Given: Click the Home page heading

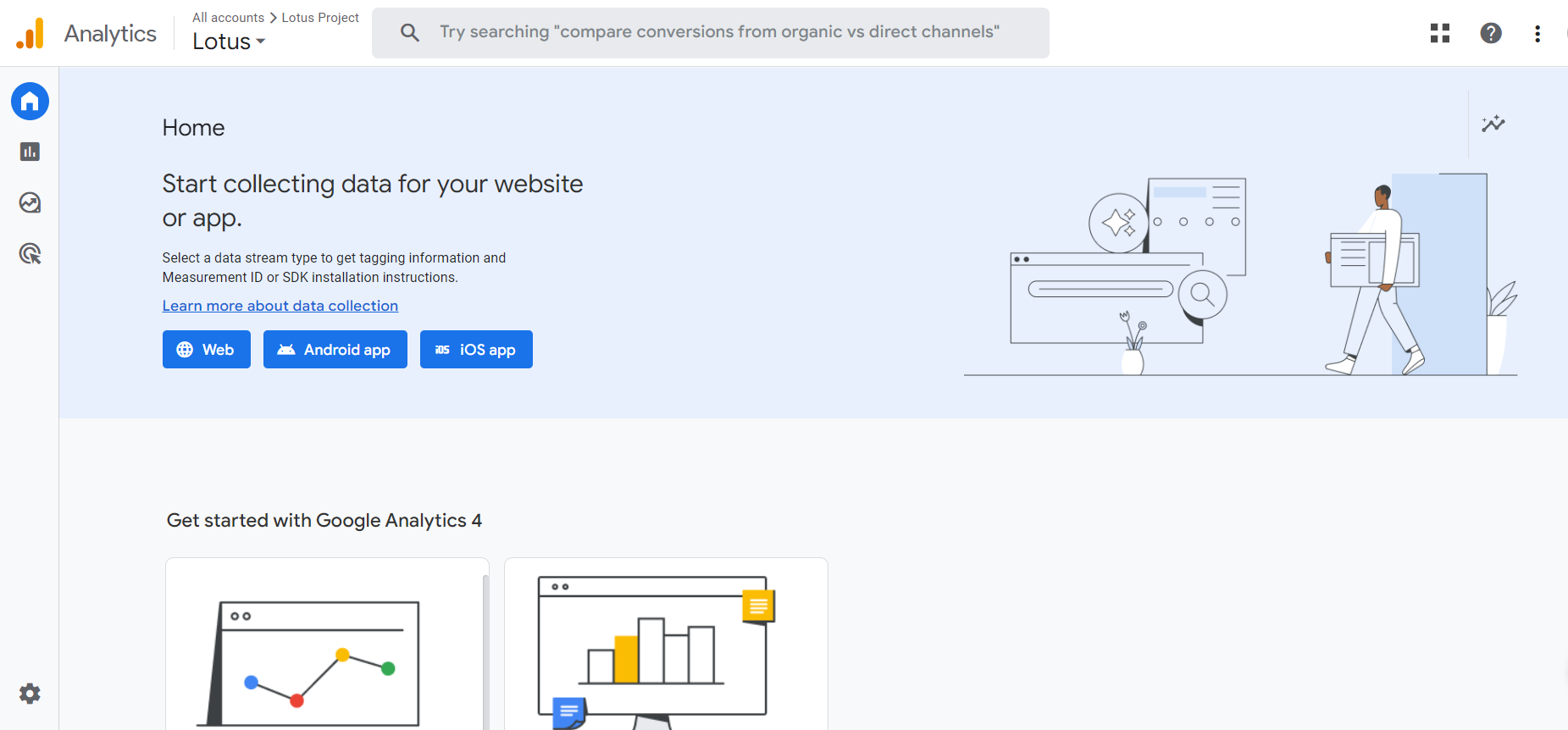Looking at the screenshot, I should [x=193, y=128].
